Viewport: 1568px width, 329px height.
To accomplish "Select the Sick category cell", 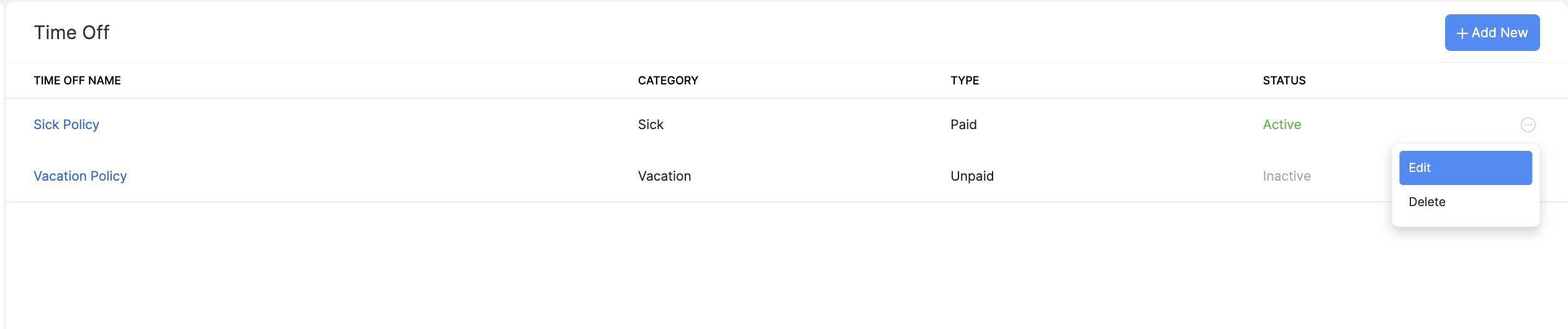I will coord(651,125).
